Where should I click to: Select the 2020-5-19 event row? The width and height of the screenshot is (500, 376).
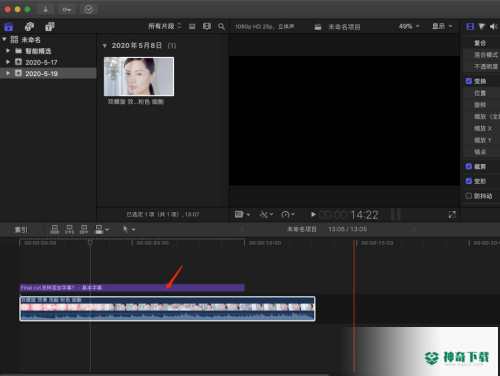[48, 73]
